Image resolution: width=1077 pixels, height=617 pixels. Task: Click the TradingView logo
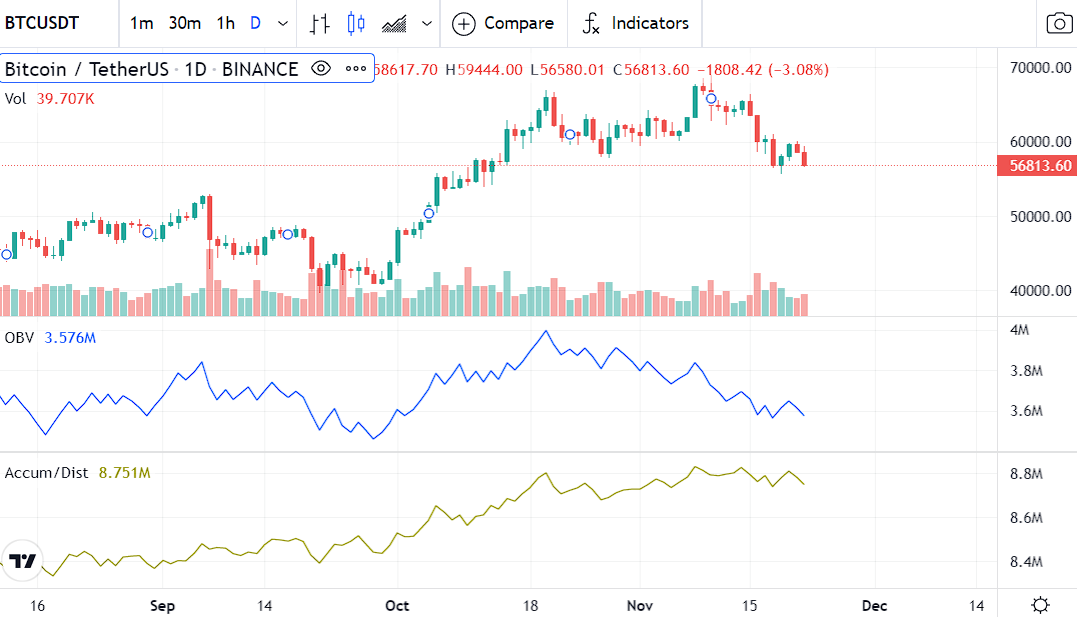click(x=22, y=561)
